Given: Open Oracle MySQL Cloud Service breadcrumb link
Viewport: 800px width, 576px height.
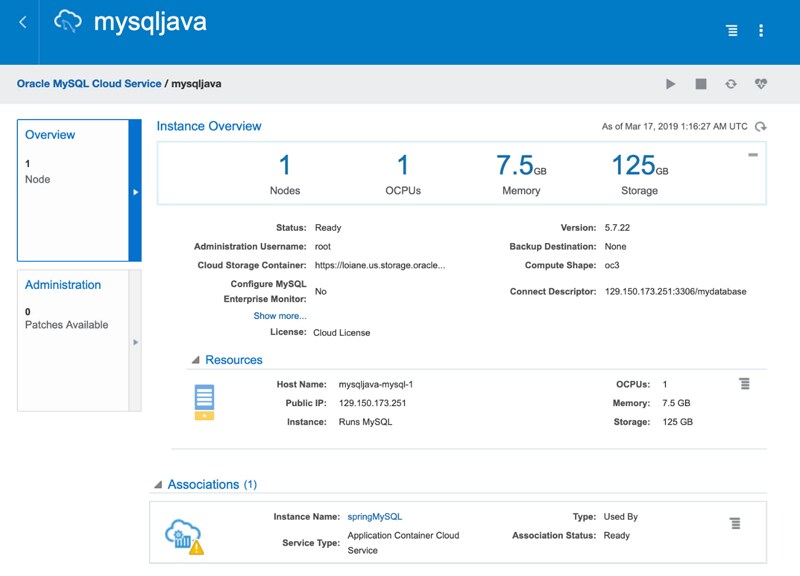Looking at the screenshot, I should click(89, 84).
